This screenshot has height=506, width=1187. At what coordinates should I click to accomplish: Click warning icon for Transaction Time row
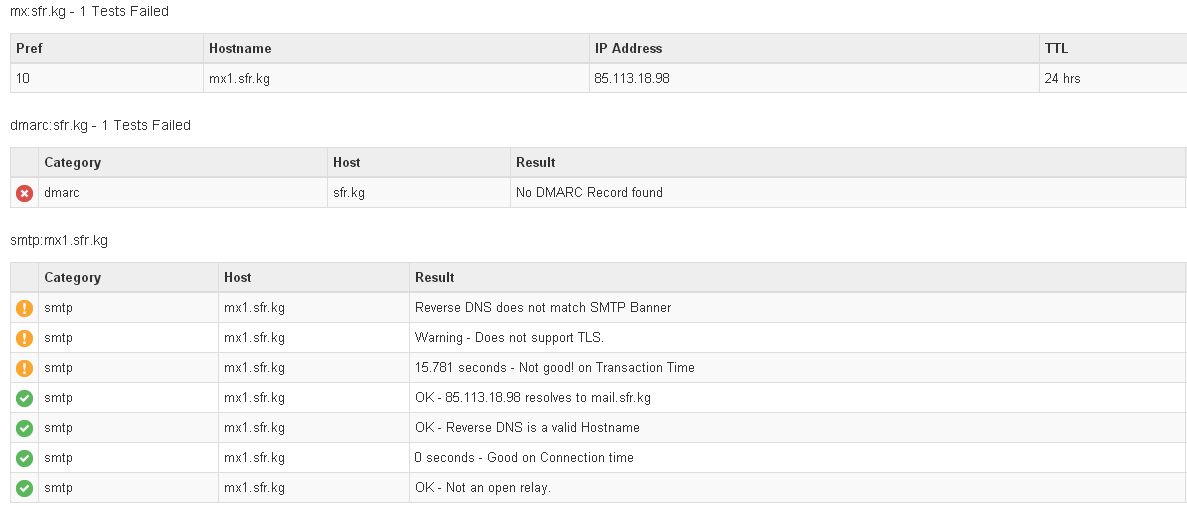(24, 368)
